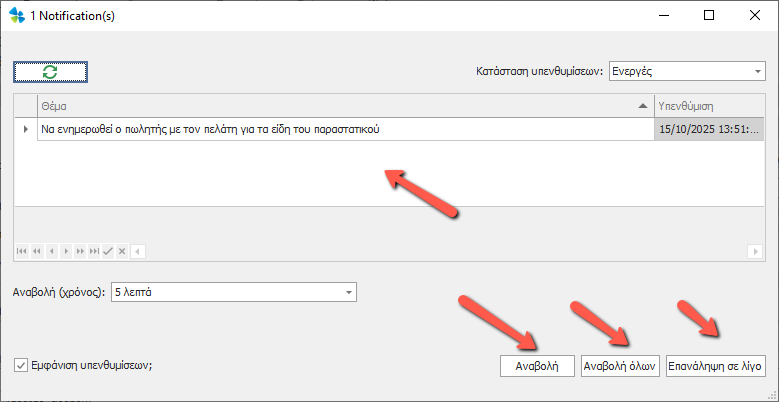Screen dimensions: 779x402
Task: Go to previous record in navigator
Action: [x=51, y=251]
